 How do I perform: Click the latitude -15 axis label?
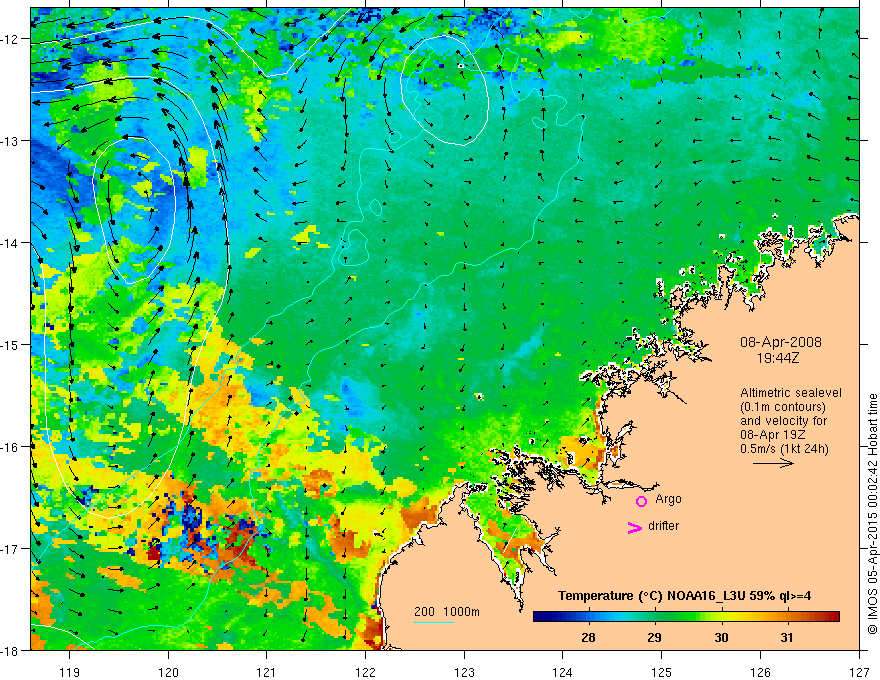[x=10, y=344]
